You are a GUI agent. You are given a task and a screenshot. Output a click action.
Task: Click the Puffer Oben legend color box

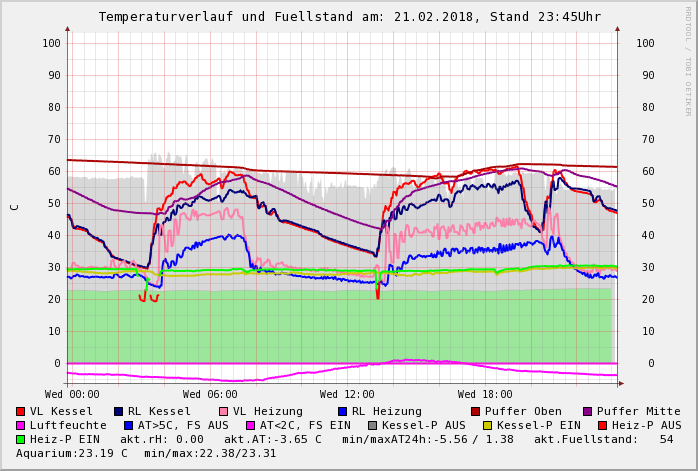pyautogui.click(x=475, y=411)
